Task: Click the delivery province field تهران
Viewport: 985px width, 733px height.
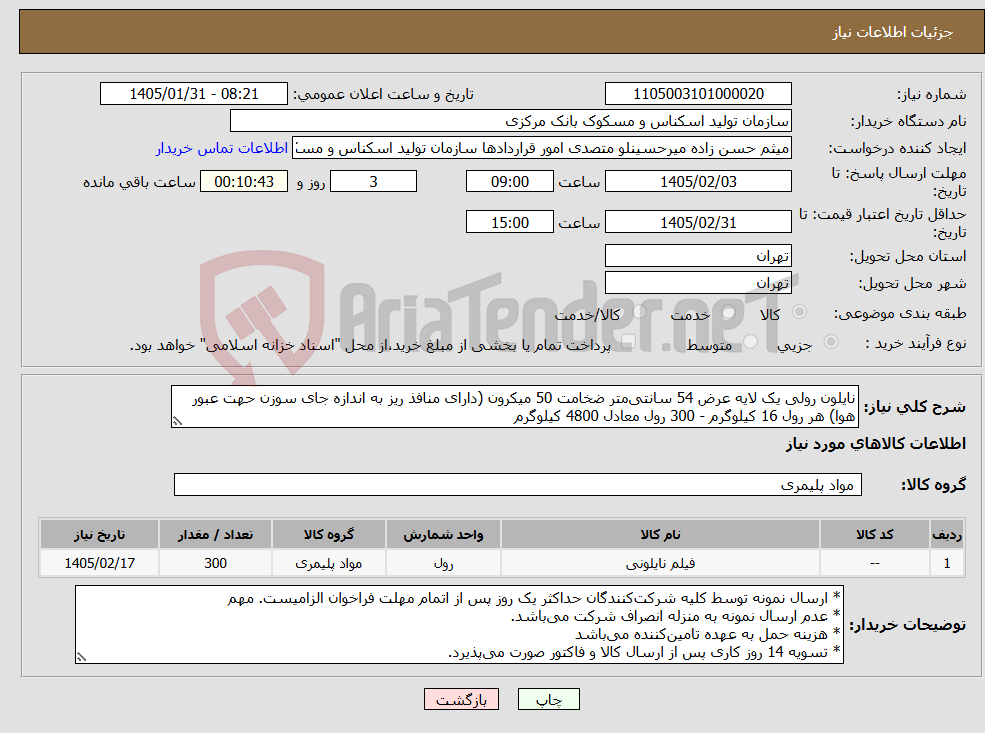Action: point(698,256)
